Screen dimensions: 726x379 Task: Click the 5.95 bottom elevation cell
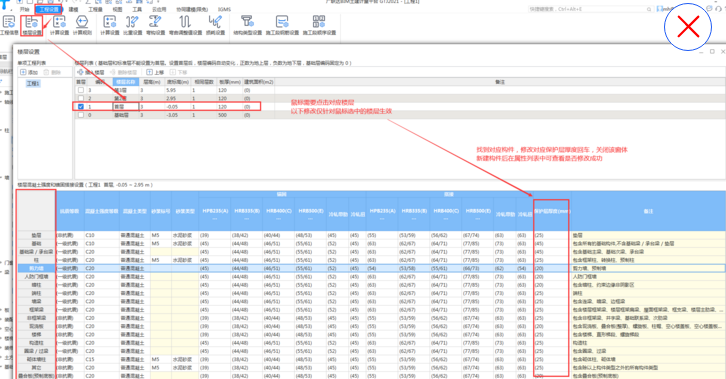pyautogui.click(x=177, y=90)
